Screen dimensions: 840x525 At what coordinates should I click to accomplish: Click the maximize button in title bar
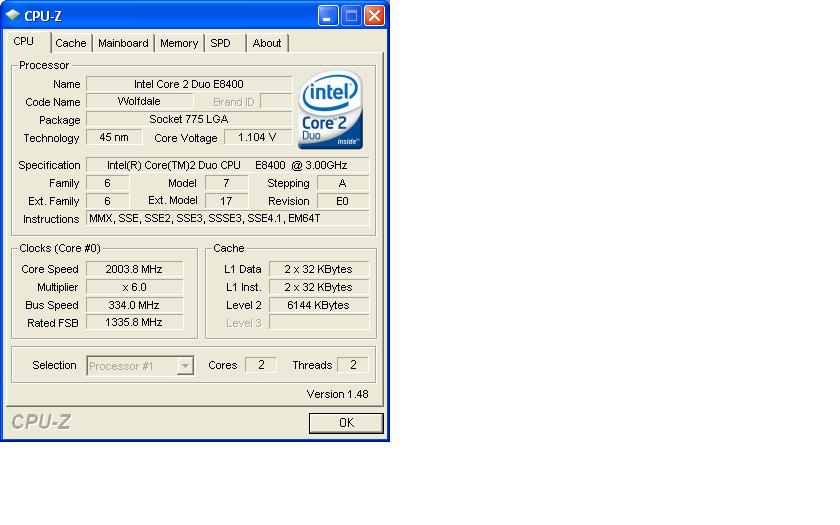tap(351, 16)
